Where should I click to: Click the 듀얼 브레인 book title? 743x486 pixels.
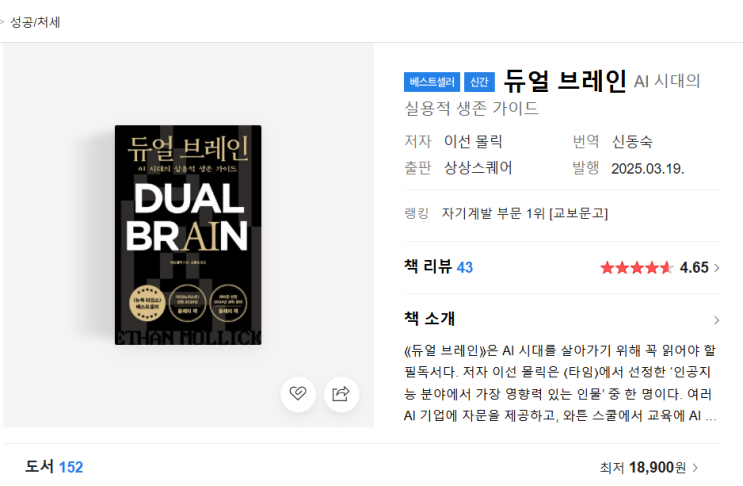tap(565, 81)
